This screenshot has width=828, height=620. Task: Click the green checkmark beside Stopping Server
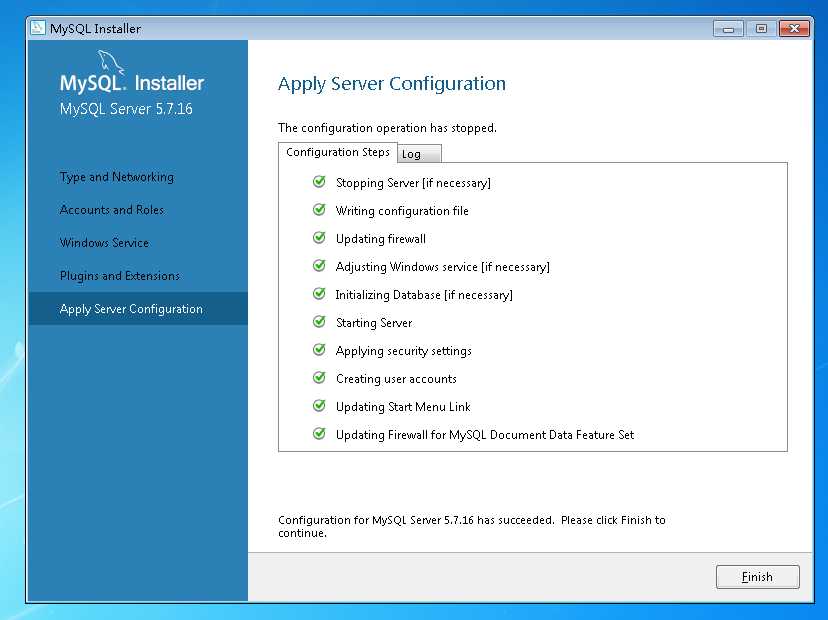(319, 182)
